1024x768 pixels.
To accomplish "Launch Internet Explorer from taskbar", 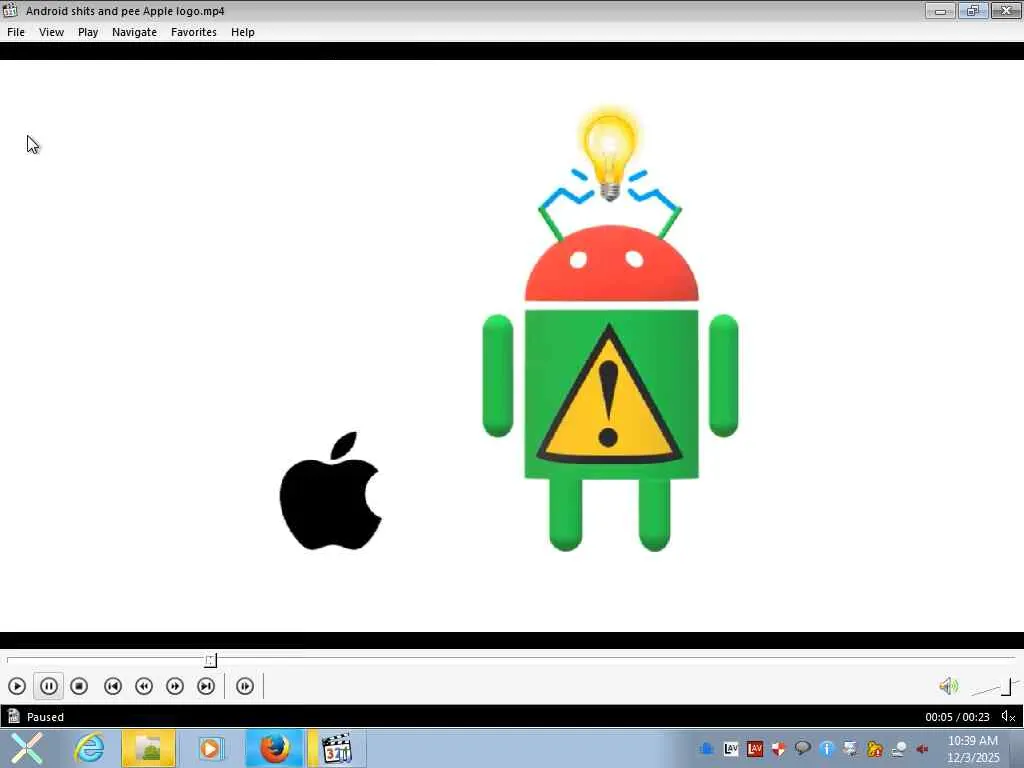I will point(89,748).
